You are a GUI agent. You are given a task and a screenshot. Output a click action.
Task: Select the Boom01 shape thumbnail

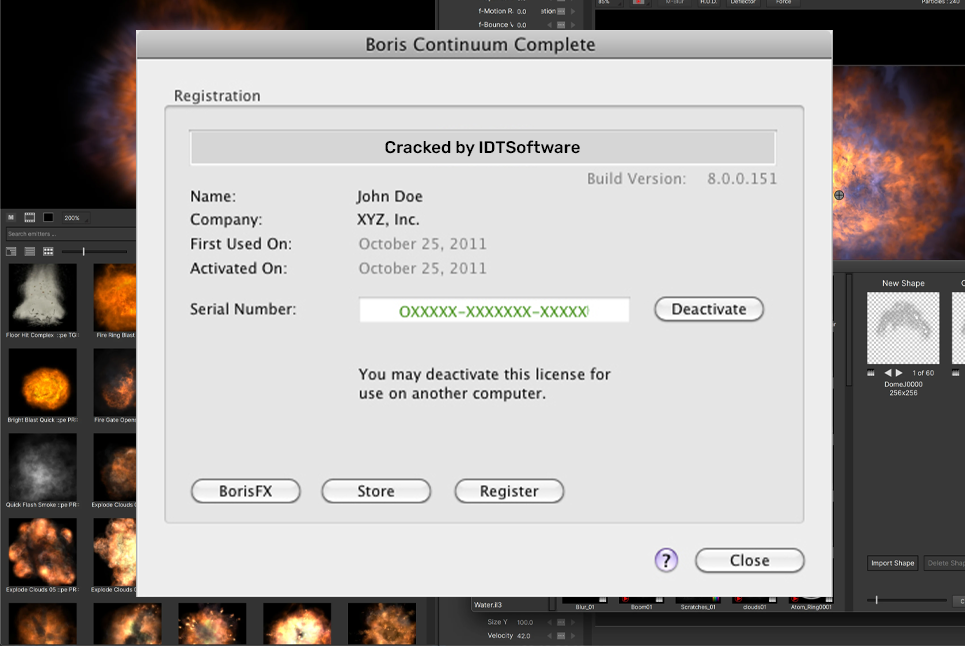click(641, 602)
